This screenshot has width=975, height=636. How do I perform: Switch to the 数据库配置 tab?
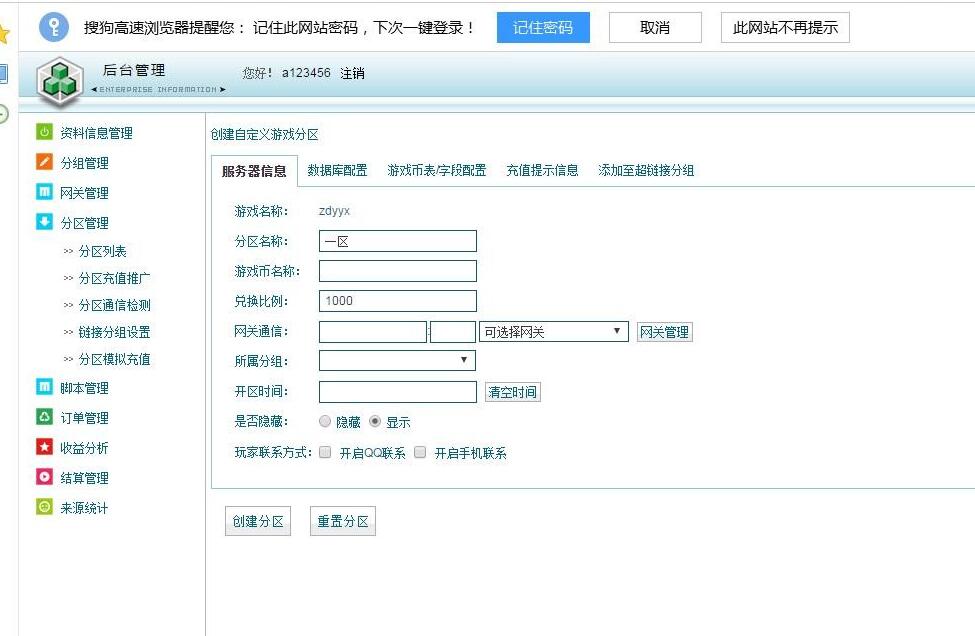click(337, 170)
